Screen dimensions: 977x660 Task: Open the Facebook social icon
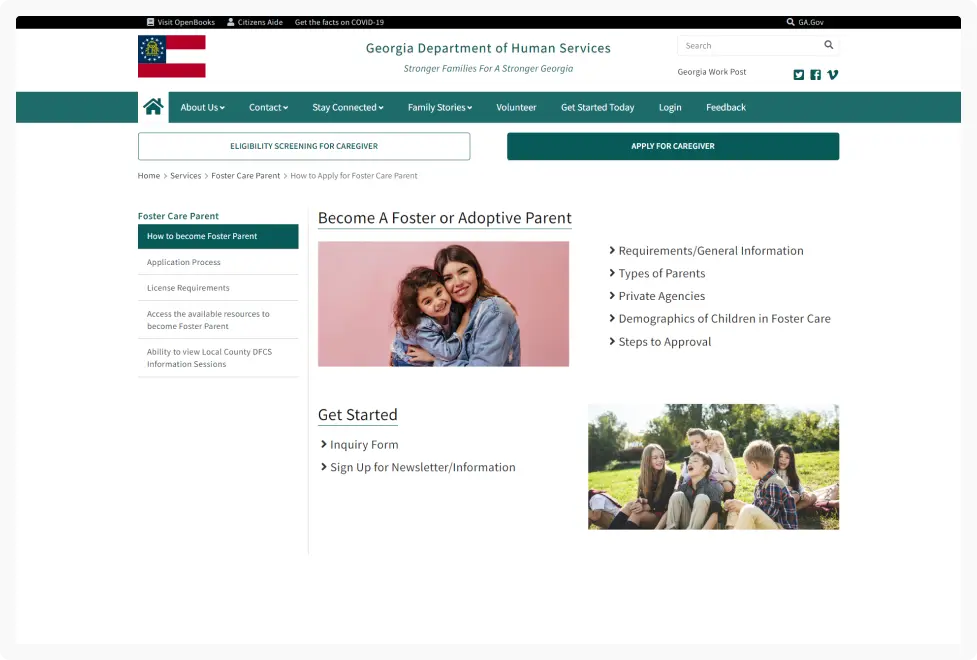pos(815,75)
